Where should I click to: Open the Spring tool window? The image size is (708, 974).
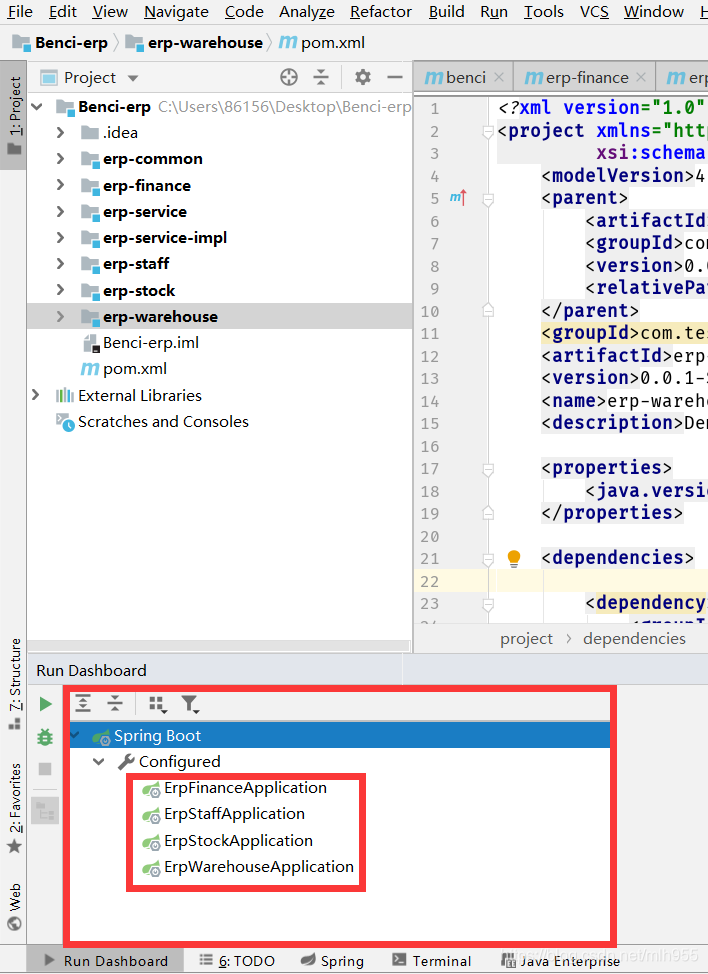(x=332, y=960)
